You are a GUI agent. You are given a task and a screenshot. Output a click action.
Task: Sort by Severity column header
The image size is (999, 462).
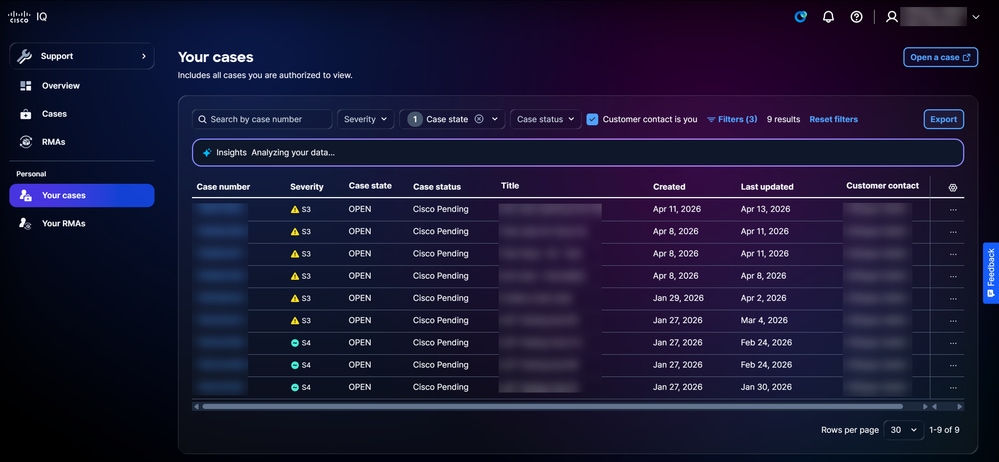pyautogui.click(x=306, y=187)
